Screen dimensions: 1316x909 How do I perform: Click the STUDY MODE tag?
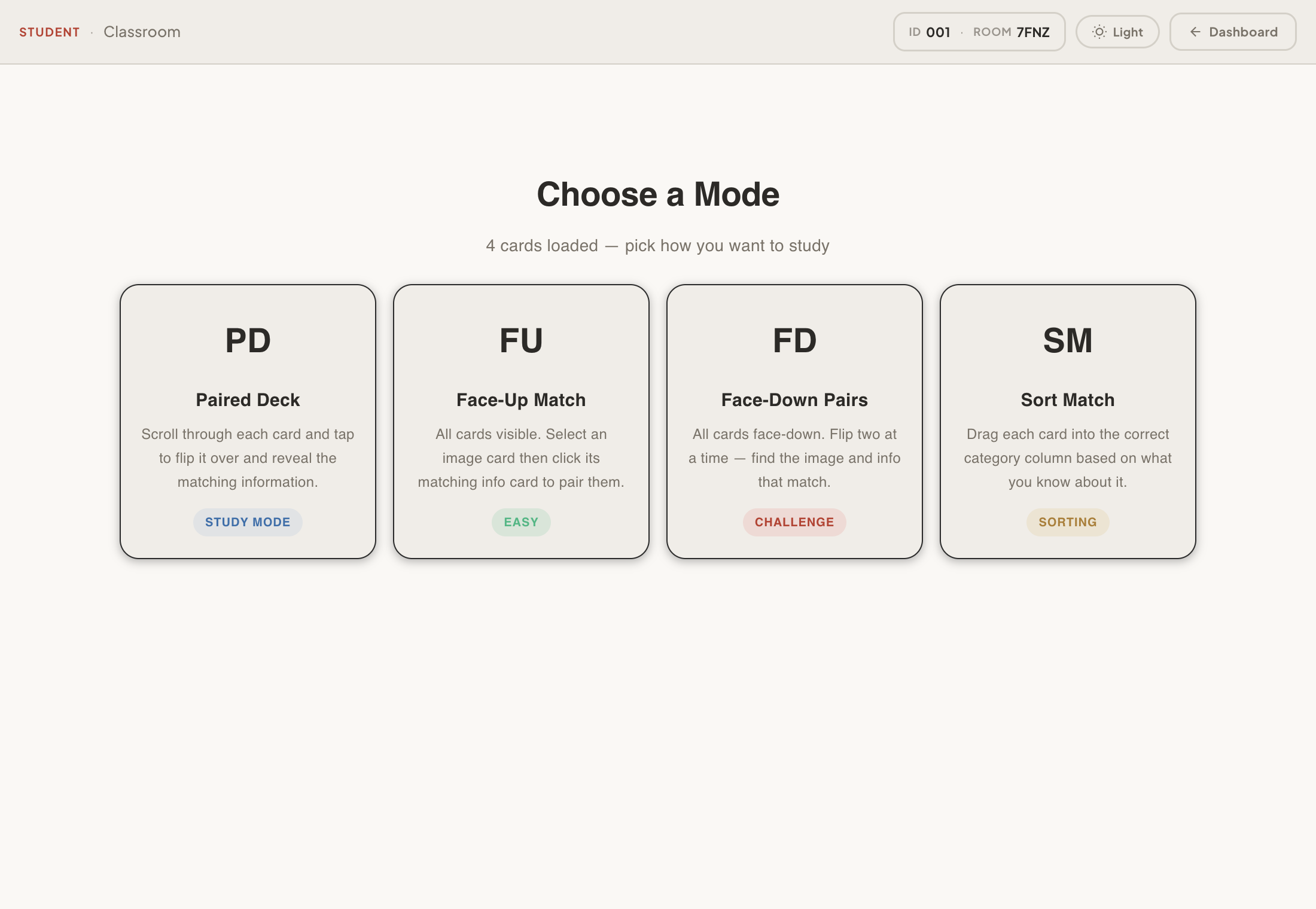tap(248, 522)
